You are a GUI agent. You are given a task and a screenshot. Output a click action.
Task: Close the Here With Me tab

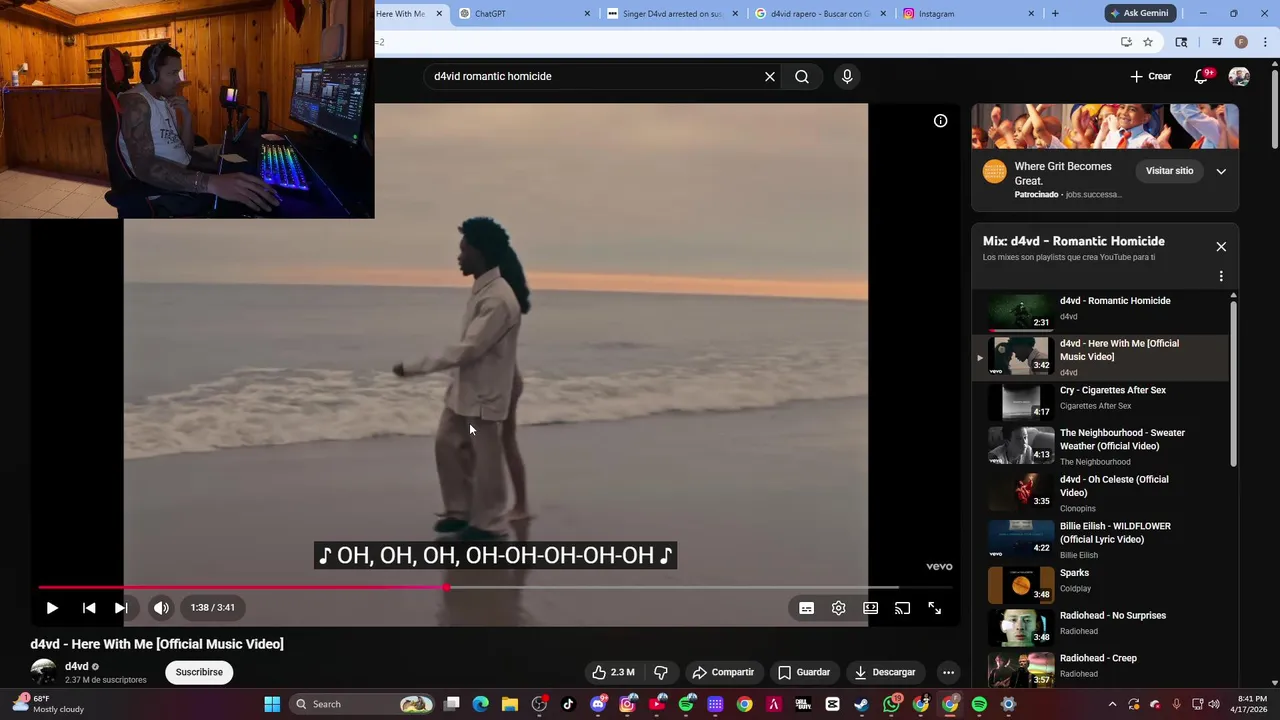click(439, 14)
